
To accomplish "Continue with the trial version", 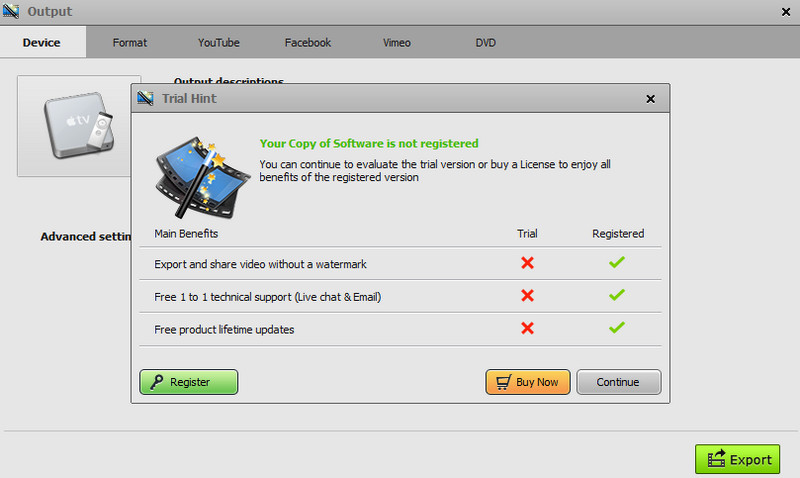I will click(617, 382).
